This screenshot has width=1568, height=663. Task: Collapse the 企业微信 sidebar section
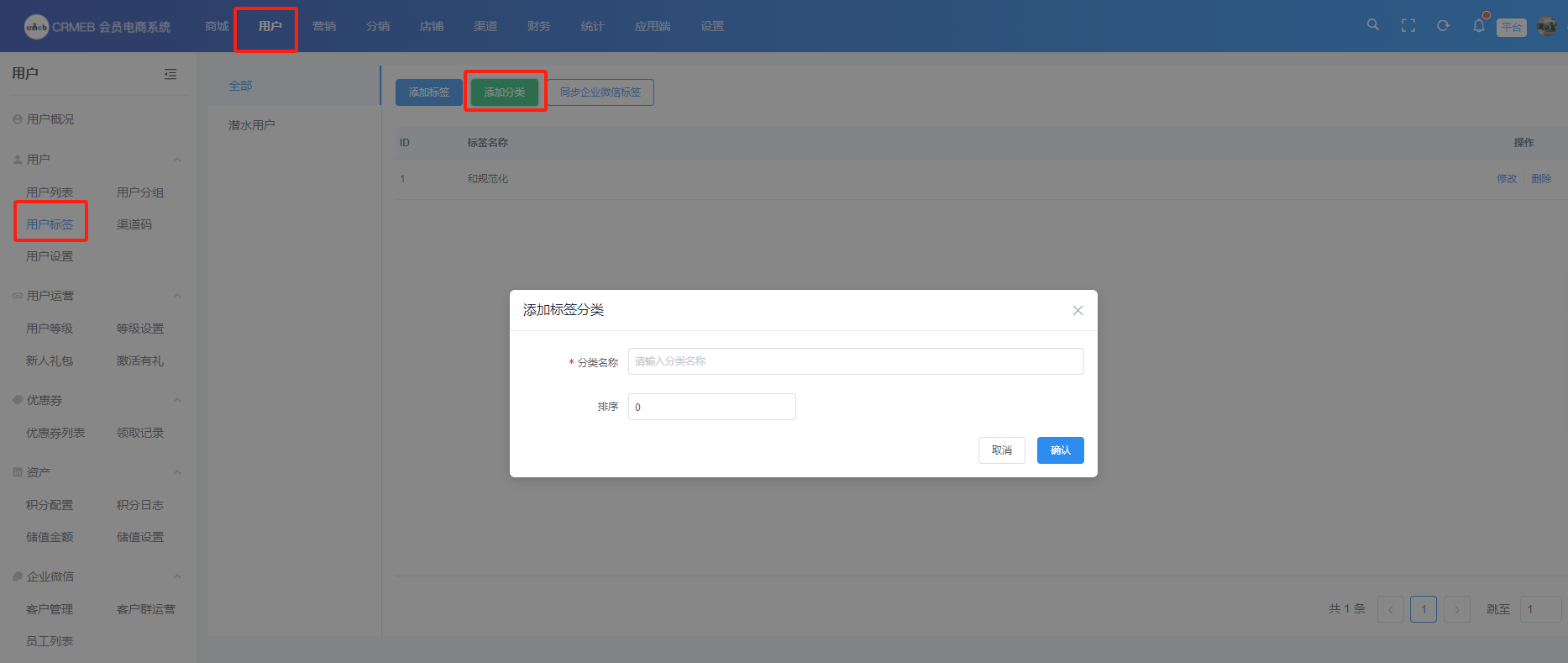pos(177,576)
